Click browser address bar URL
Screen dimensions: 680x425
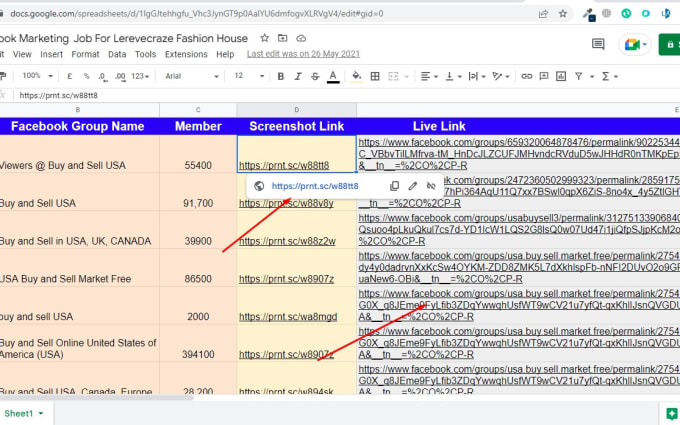tap(197, 14)
